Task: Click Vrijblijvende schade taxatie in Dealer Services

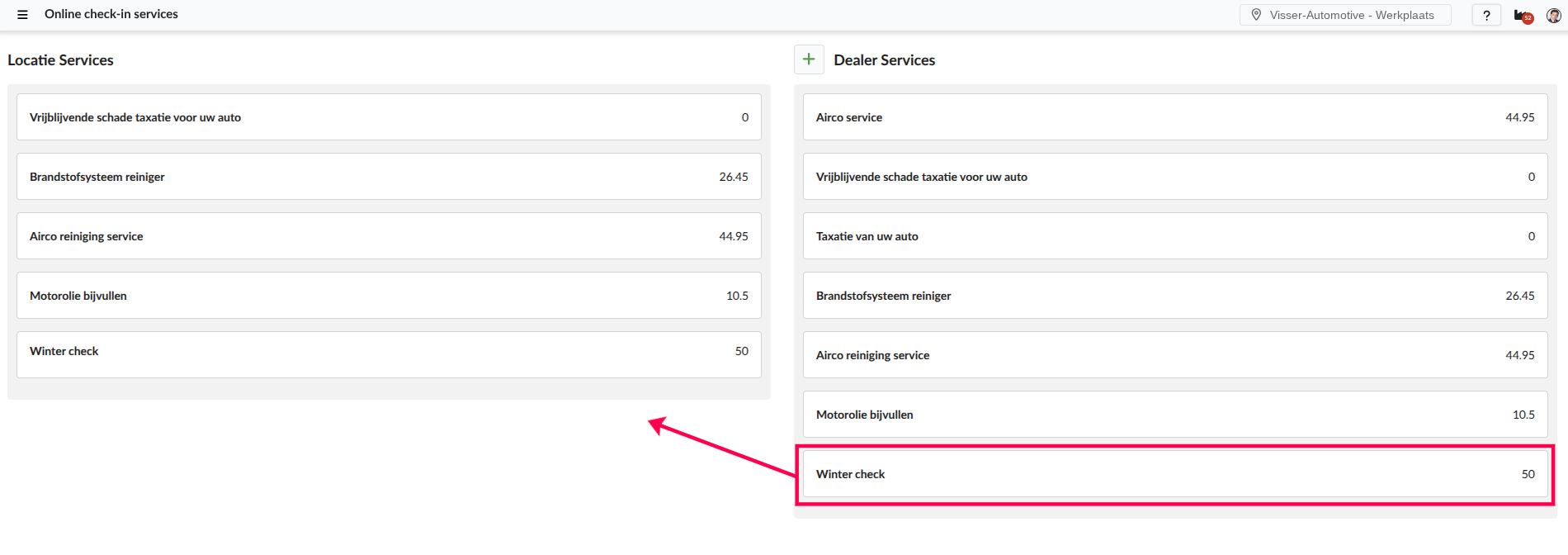Action: tap(1174, 177)
